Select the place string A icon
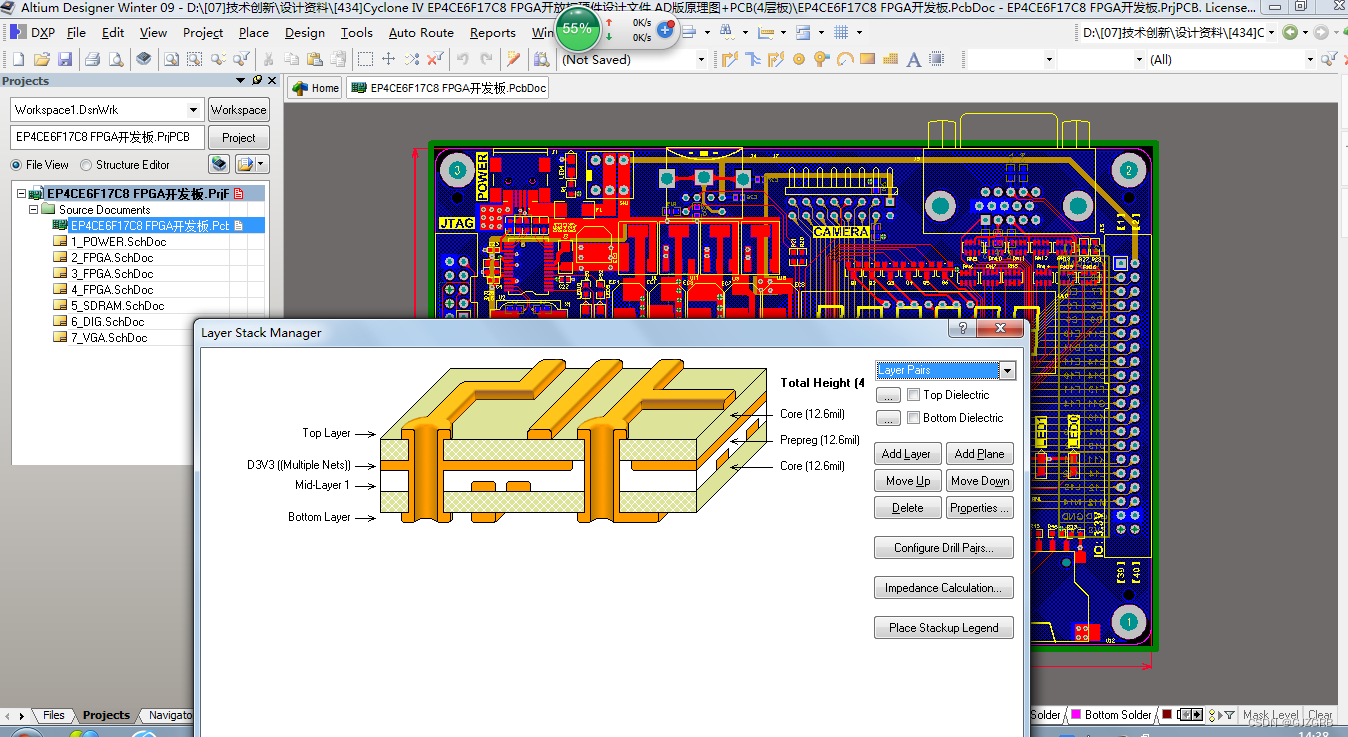1348x737 pixels. tap(913, 60)
